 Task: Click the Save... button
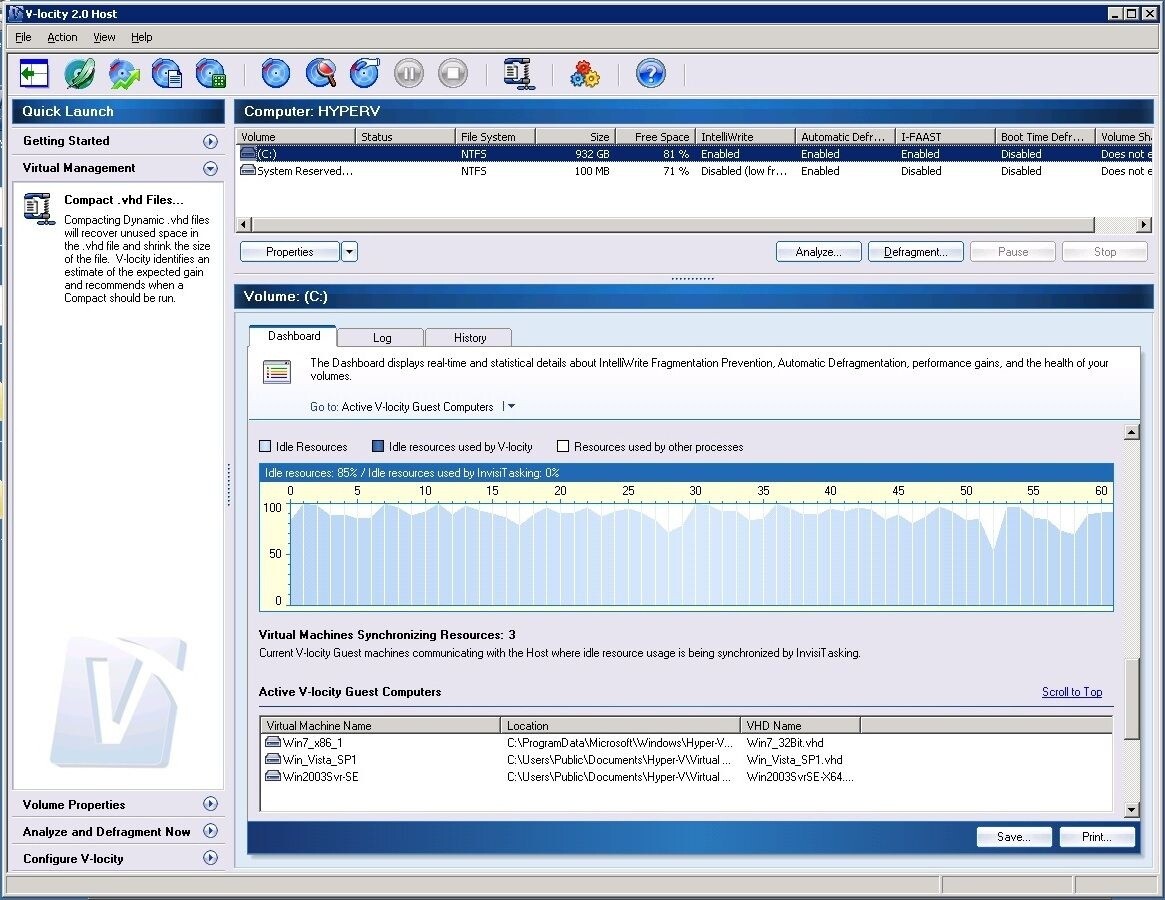1014,837
